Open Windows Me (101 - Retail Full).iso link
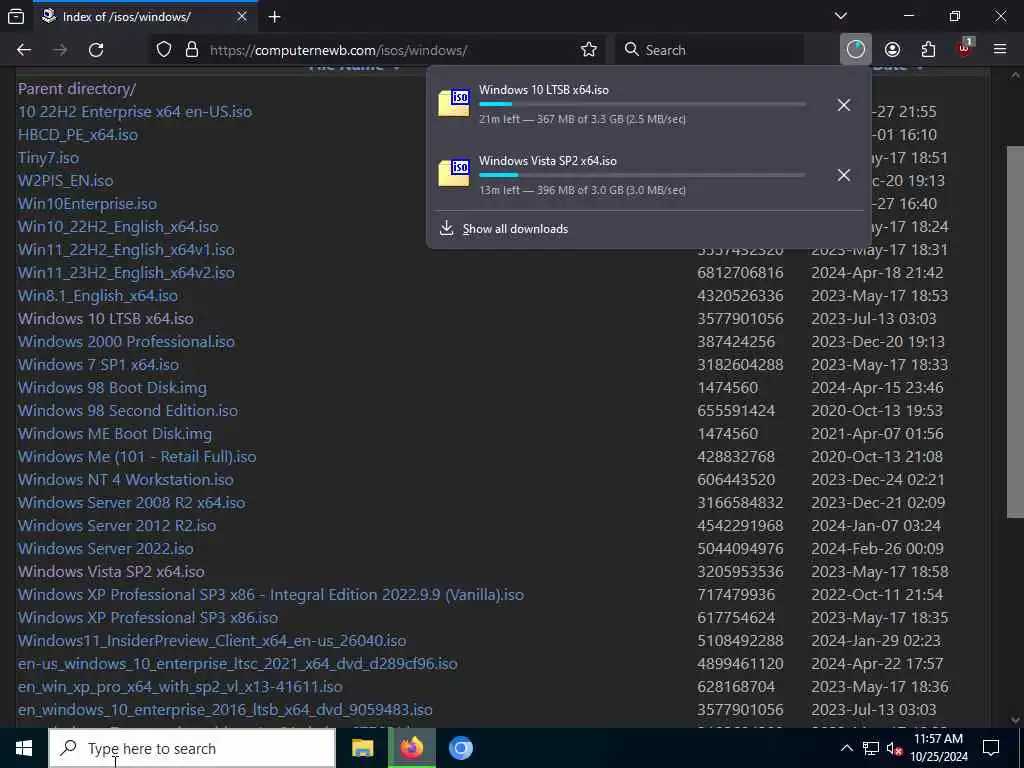The image size is (1024, 768). click(137, 456)
